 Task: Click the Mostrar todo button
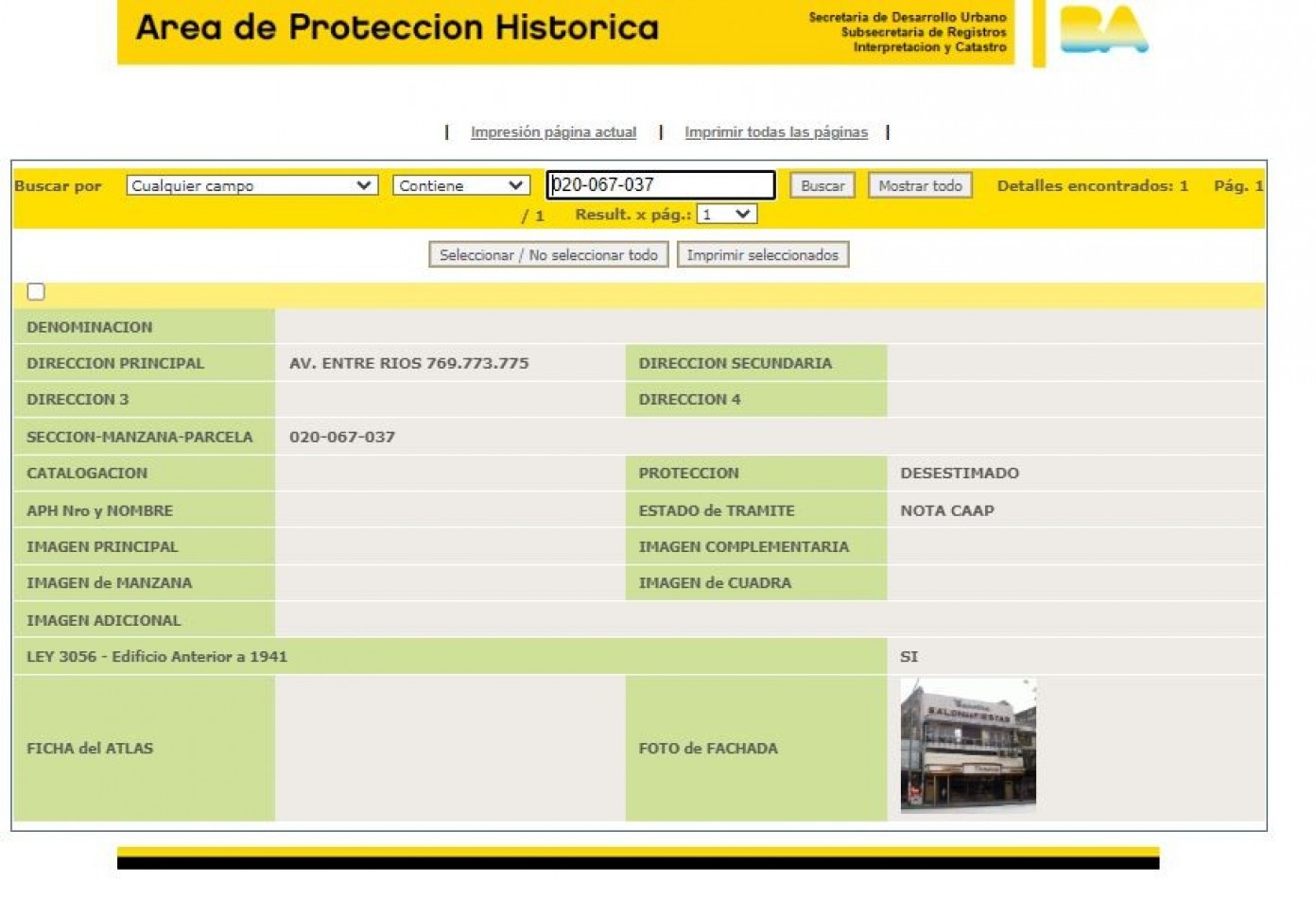tap(920, 185)
